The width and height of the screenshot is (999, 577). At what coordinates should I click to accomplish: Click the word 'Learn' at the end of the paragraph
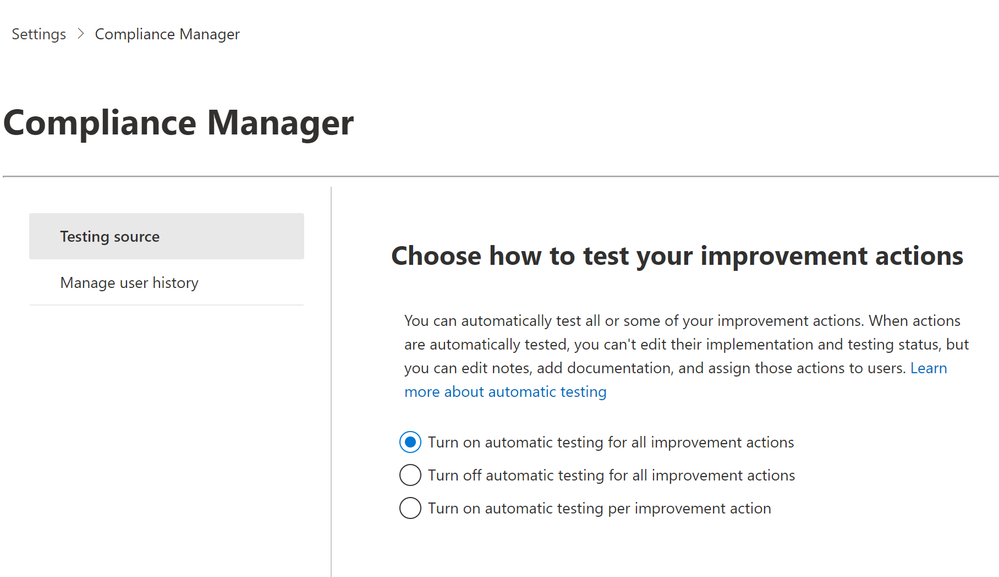click(x=928, y=368)
